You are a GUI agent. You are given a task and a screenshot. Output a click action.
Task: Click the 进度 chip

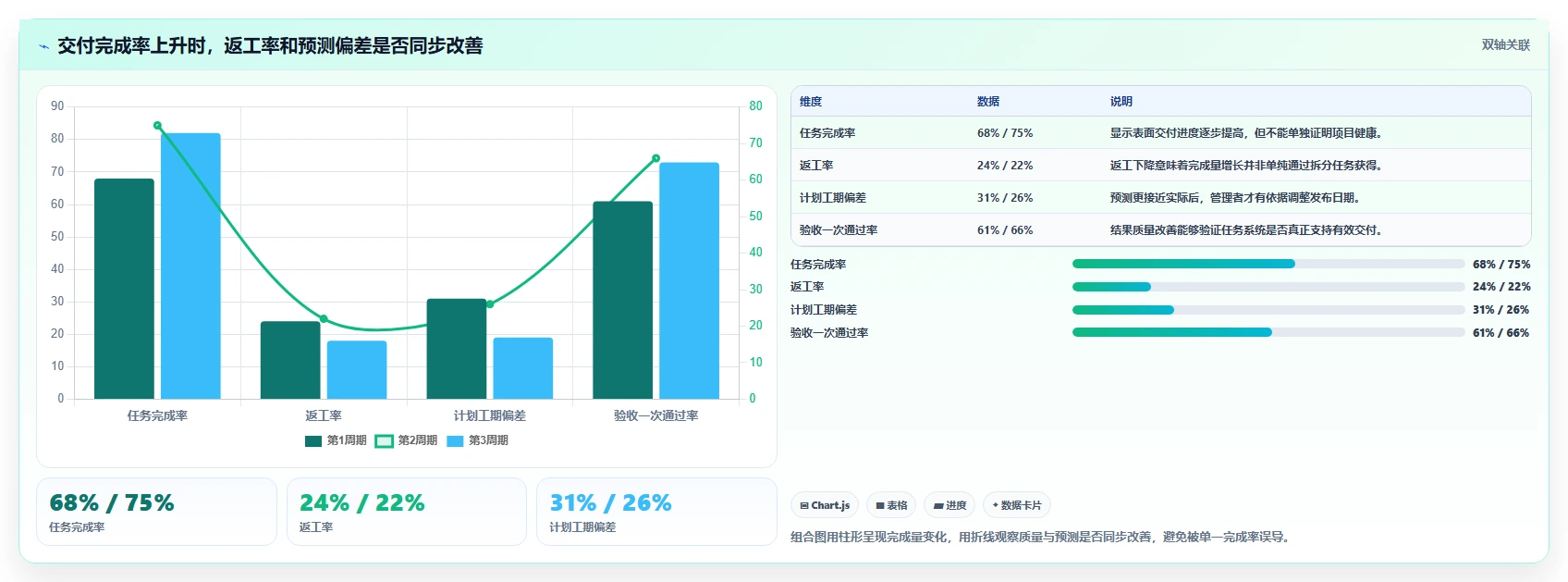pyautogui.click(x=949, y=505)
